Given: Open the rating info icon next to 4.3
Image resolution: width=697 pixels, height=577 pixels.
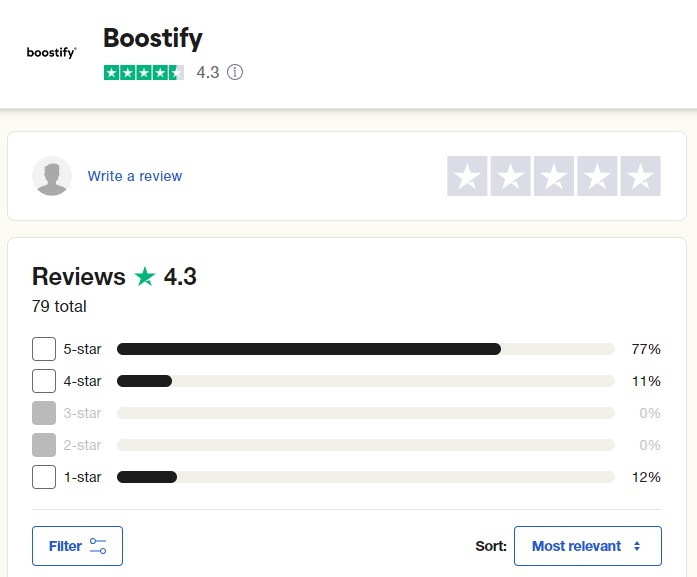Looking at the screenshot, I should coord(235,72).
